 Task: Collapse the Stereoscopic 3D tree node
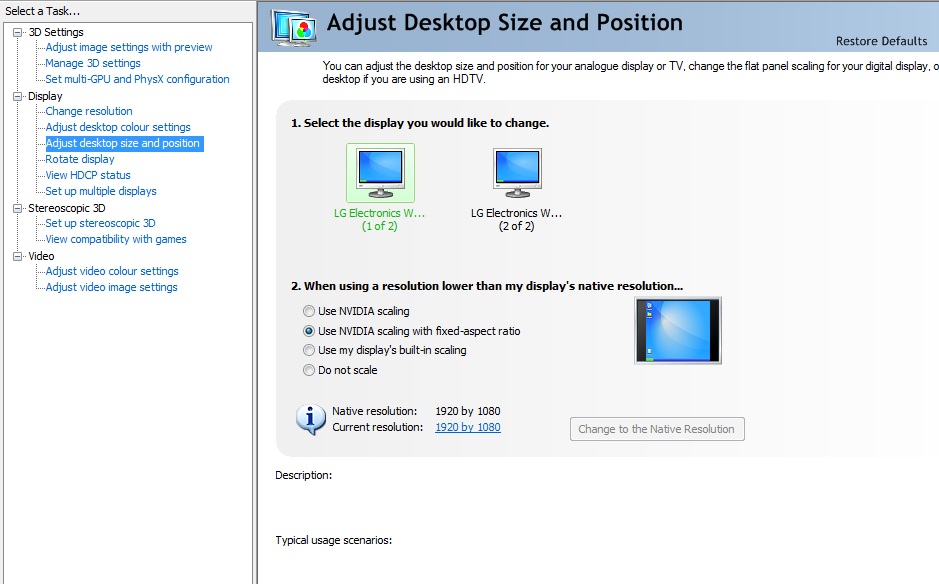click(17, 208)
